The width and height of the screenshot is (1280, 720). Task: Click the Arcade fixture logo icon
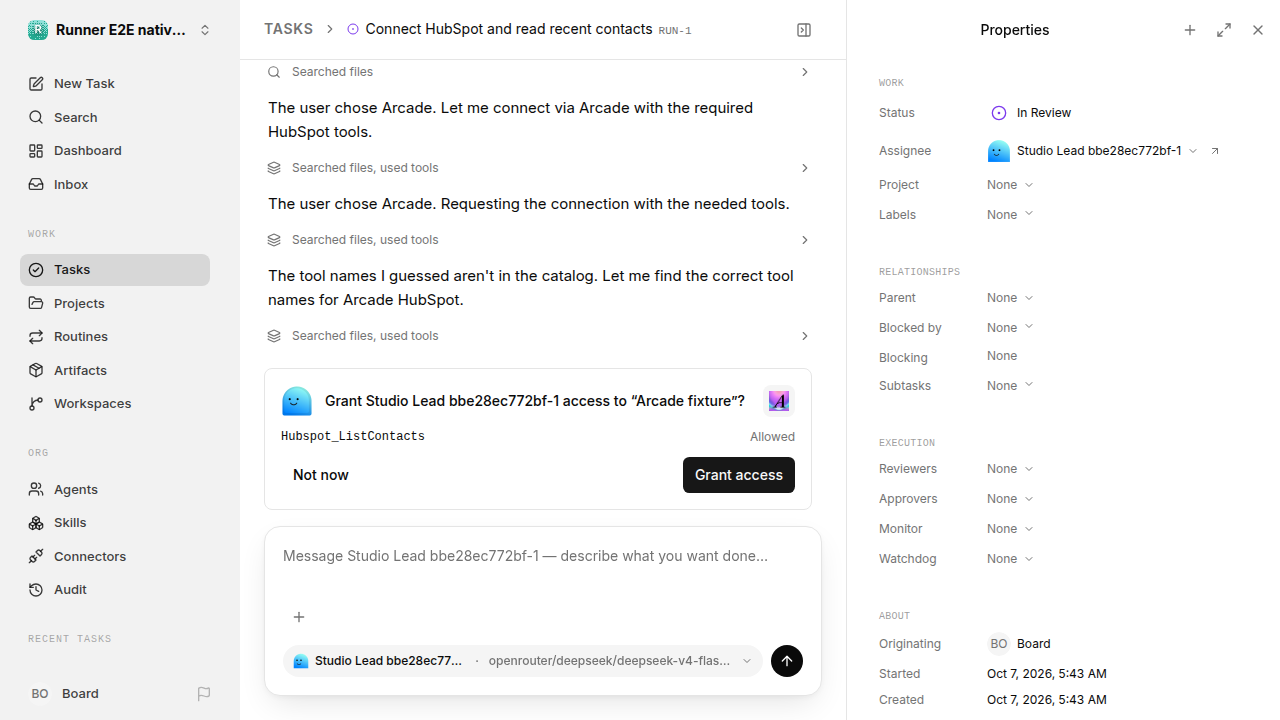(779, 401)
